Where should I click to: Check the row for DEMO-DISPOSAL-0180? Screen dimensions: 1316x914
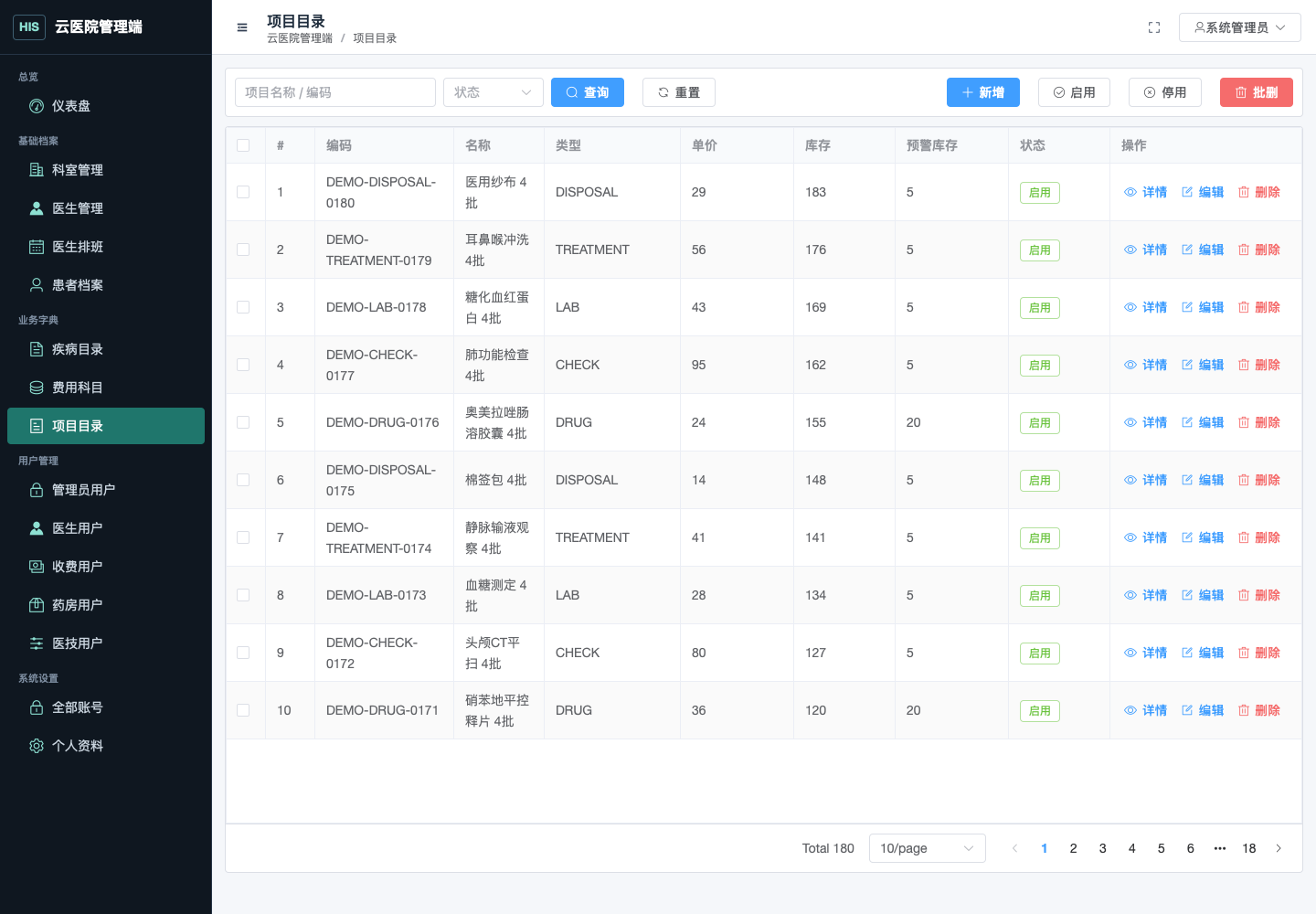(x=243, y=192)
